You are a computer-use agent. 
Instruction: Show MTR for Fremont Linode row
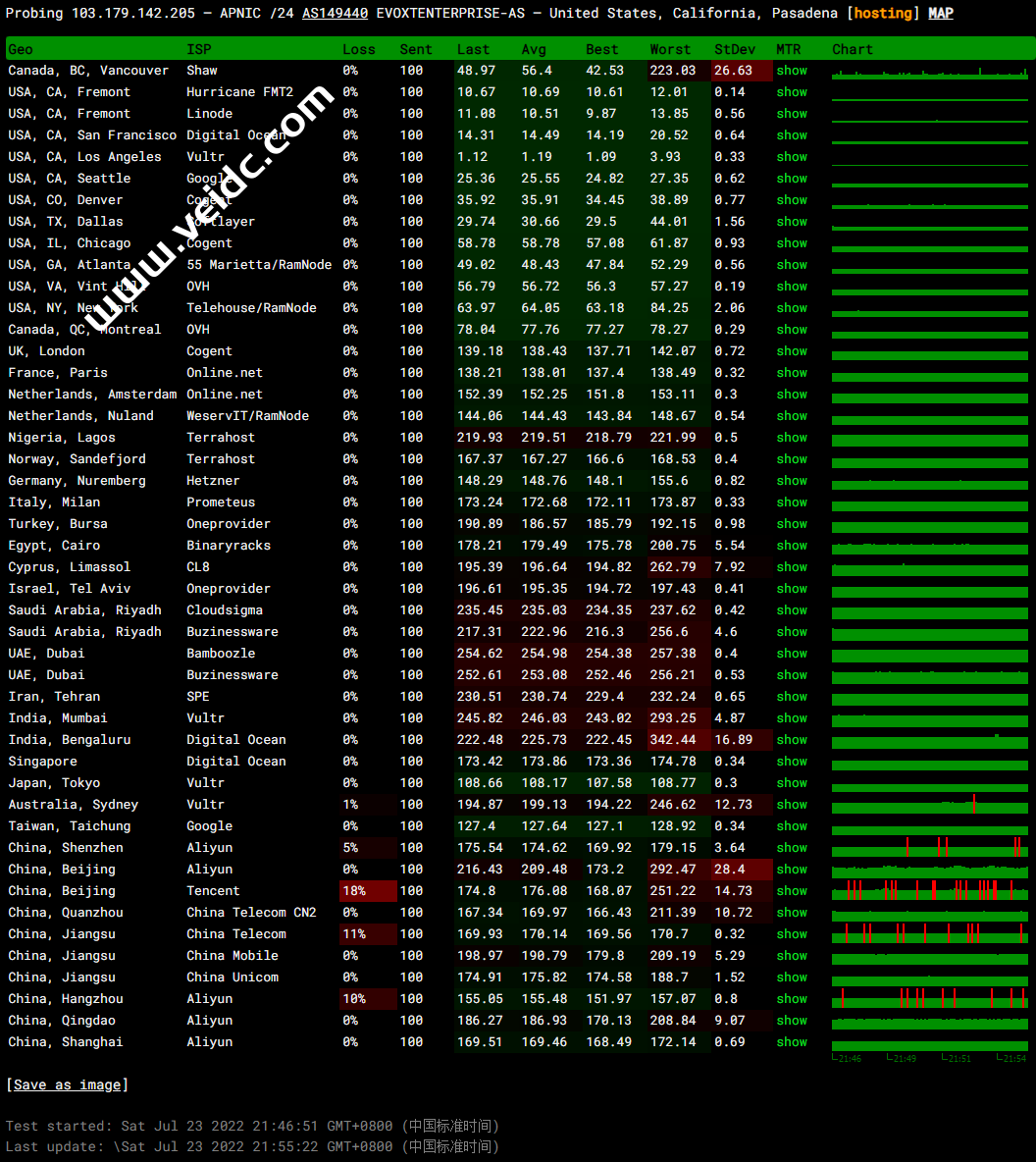[792, 114]
